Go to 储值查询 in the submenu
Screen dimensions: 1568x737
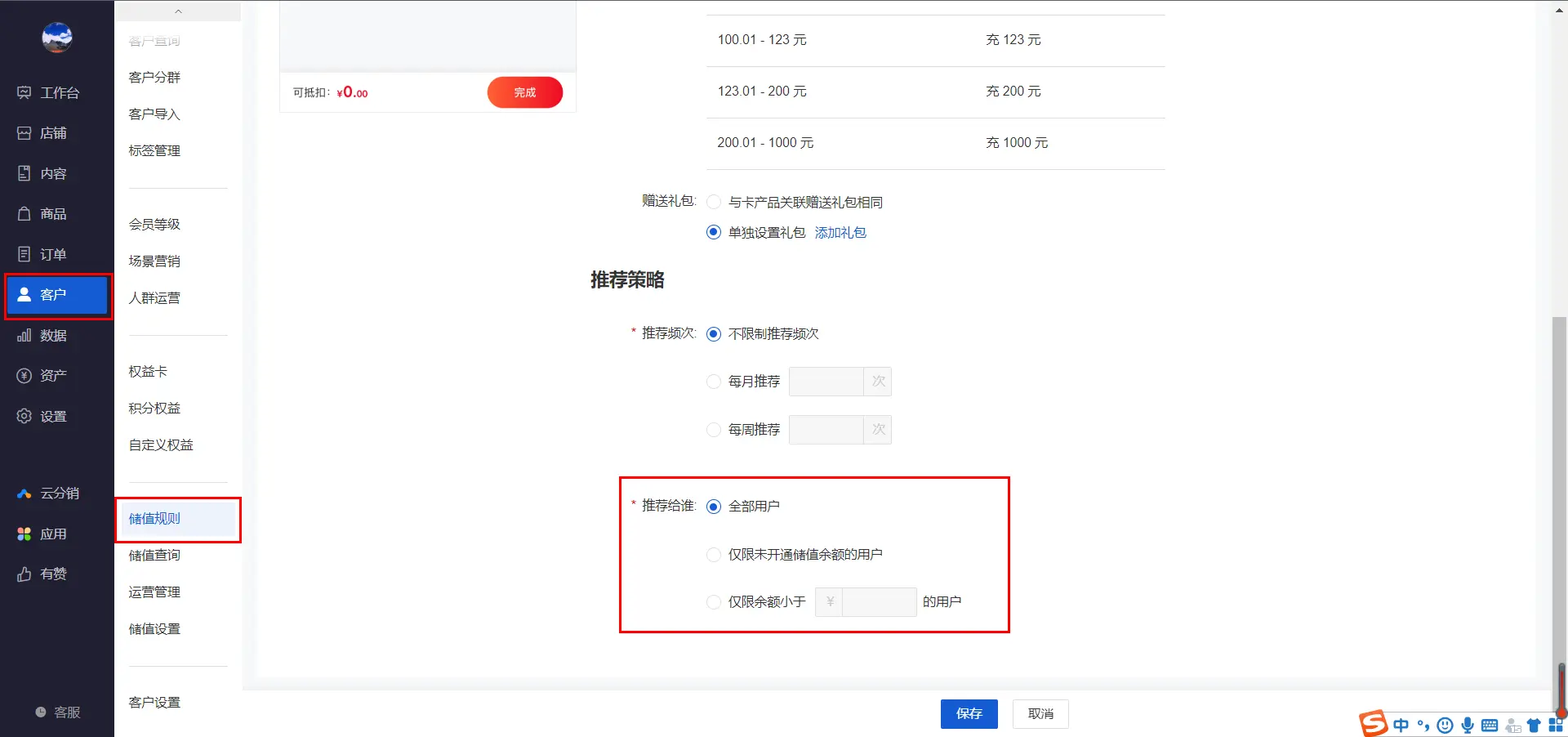point(154,555)
